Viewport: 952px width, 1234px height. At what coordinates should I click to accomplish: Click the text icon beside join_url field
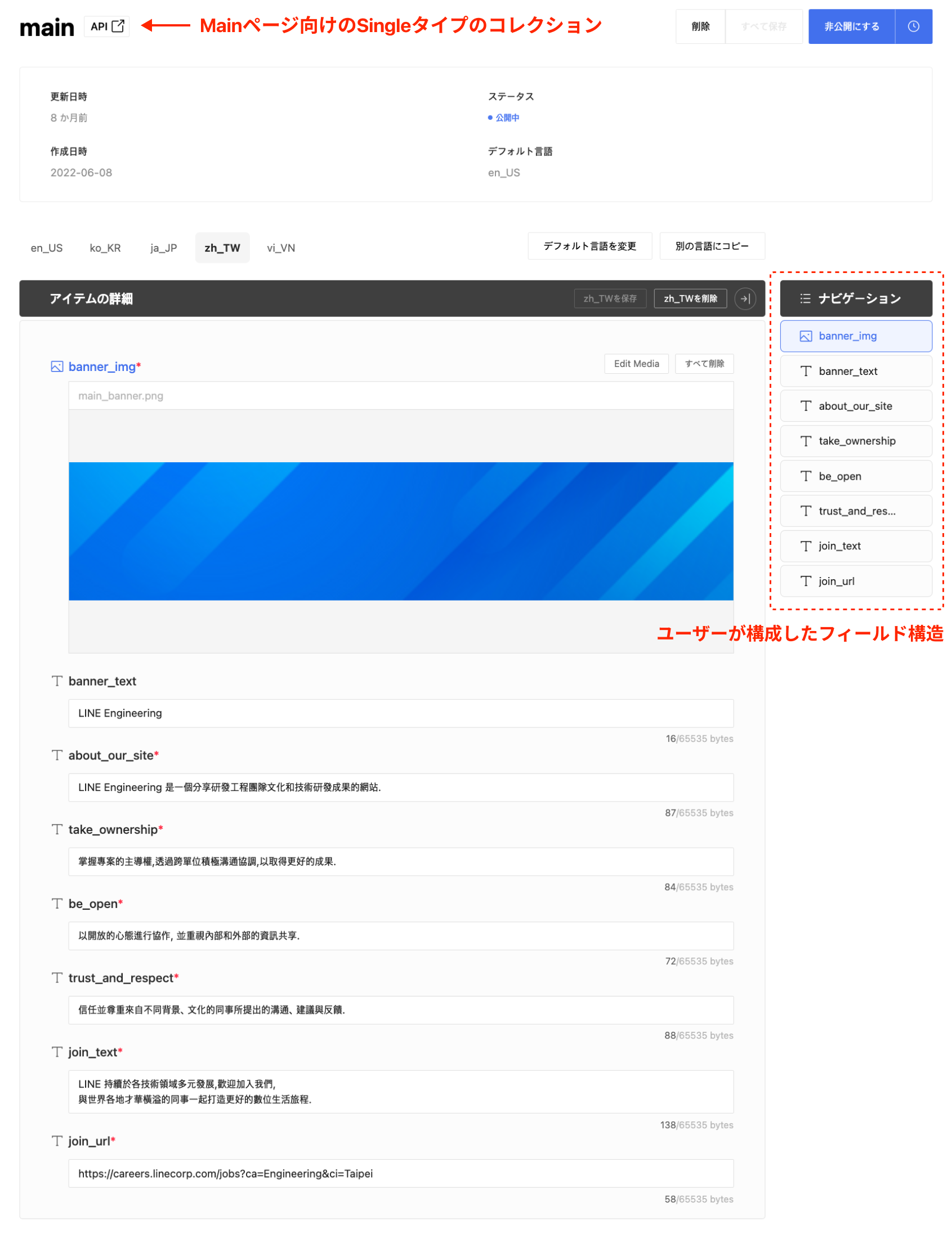pyautogui.click(x=57, y=1141)
